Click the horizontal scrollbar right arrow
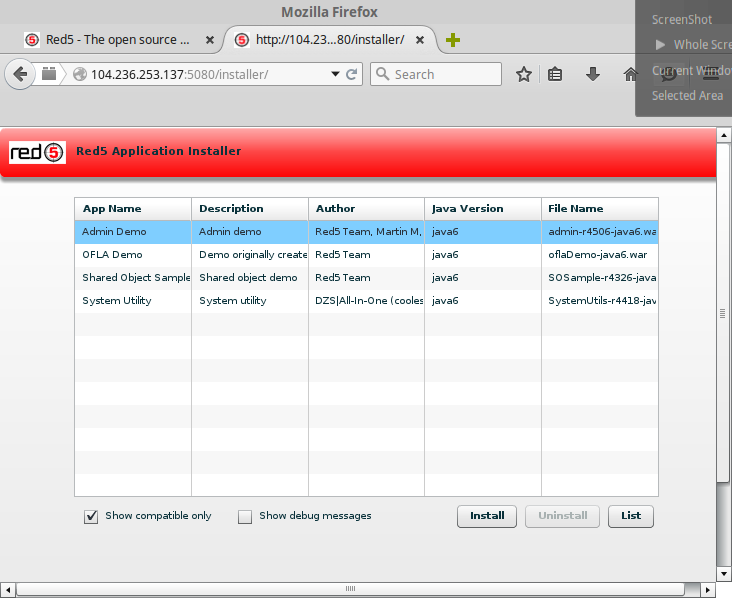The image size is (732, 598). click(708, 590)
